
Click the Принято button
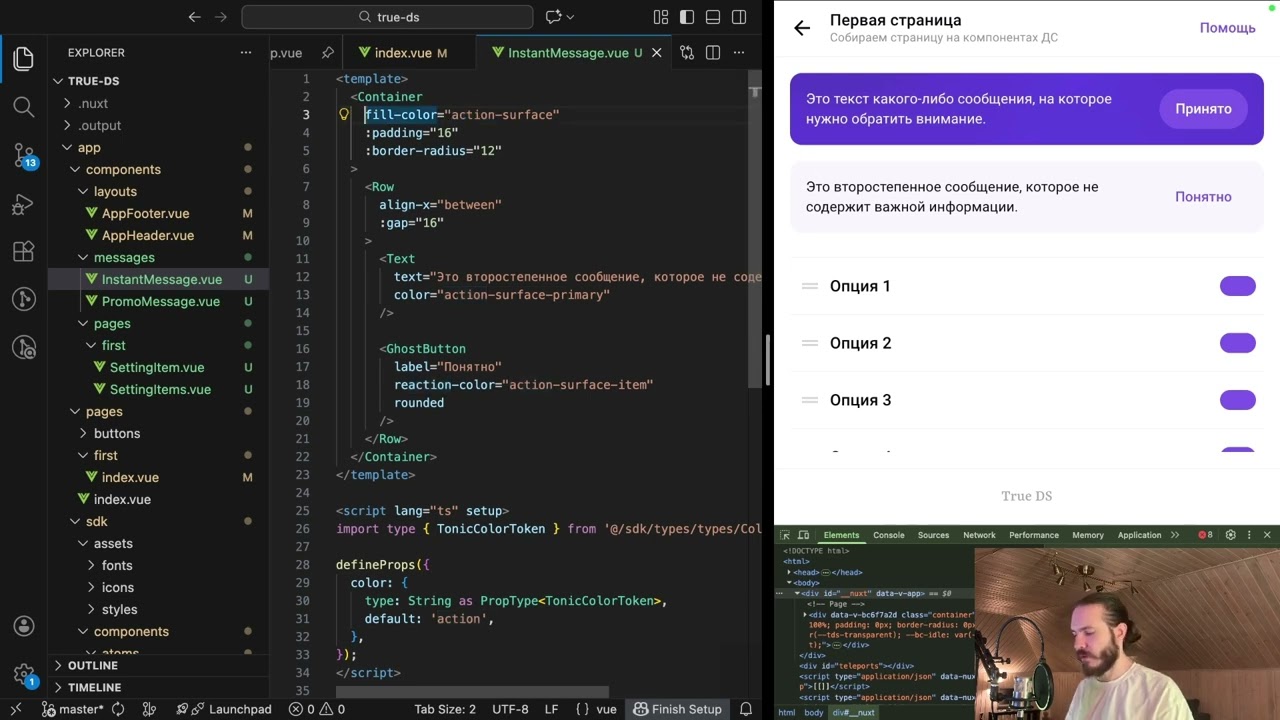1204,109
